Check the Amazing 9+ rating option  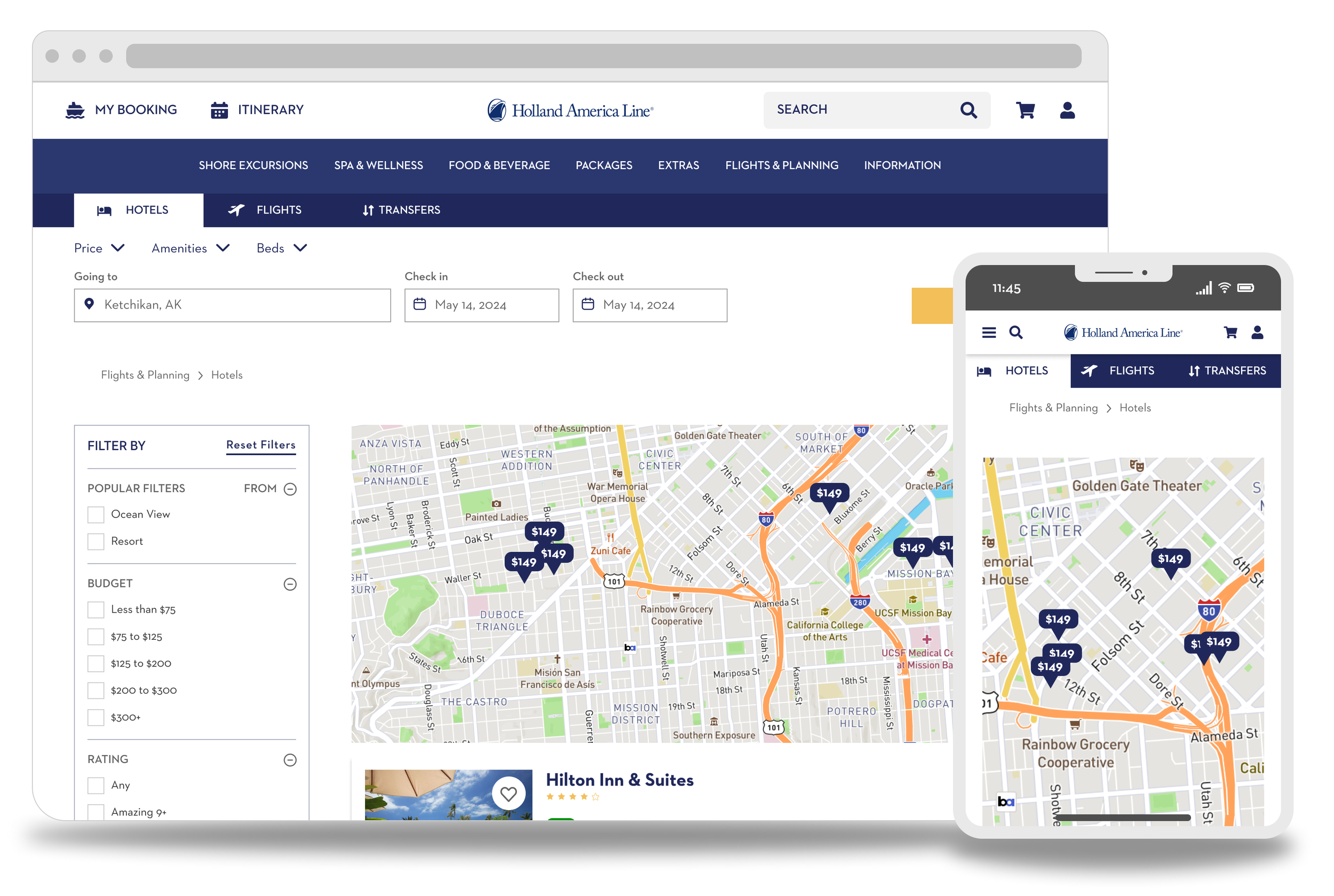[x=96, y=812]
